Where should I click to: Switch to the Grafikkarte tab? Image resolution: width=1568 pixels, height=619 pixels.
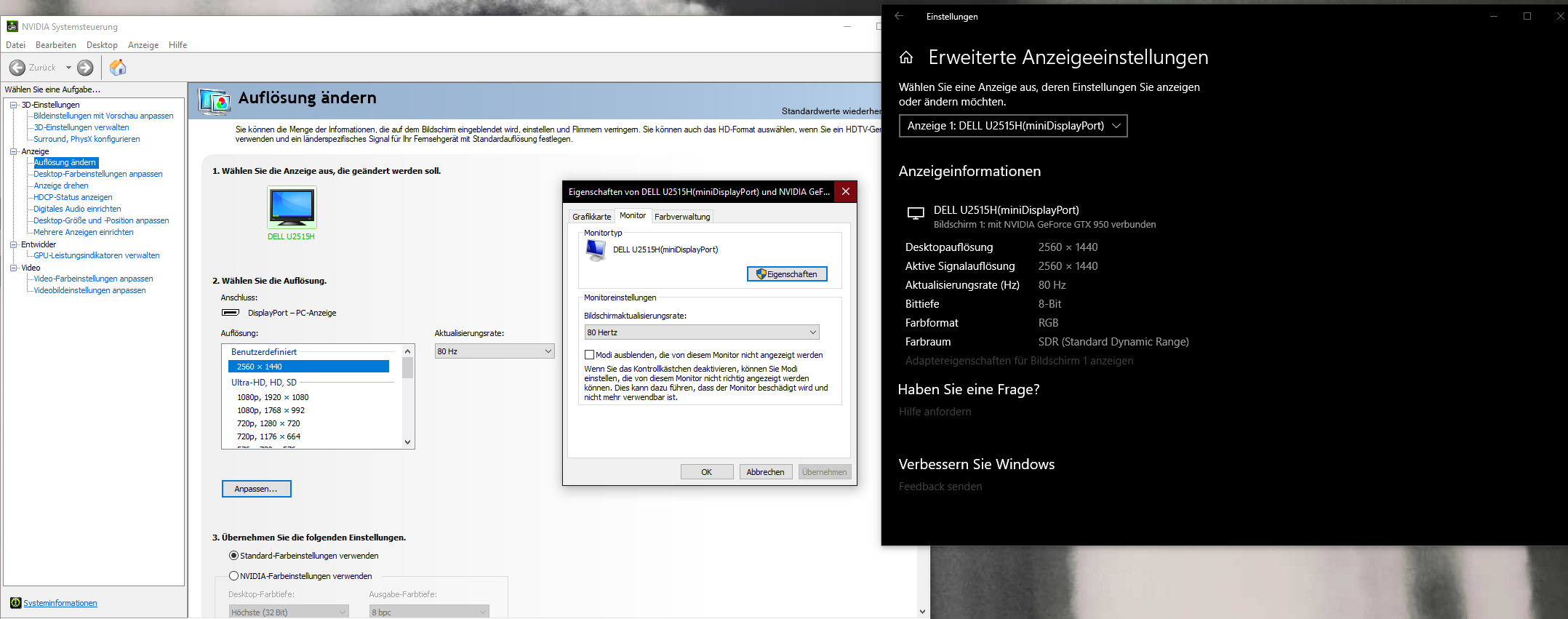591,217
